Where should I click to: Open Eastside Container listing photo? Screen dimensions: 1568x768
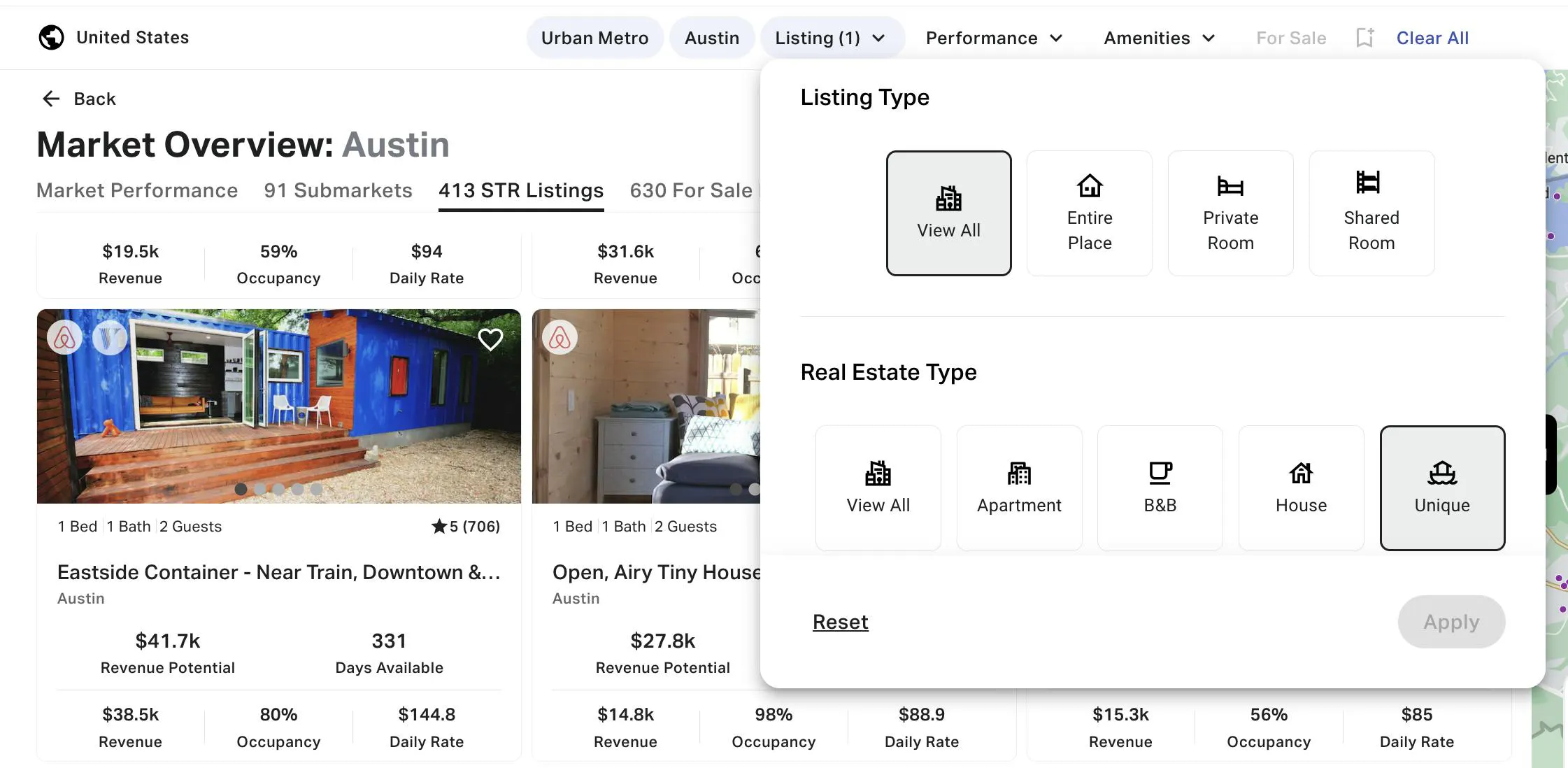(278, 406)
